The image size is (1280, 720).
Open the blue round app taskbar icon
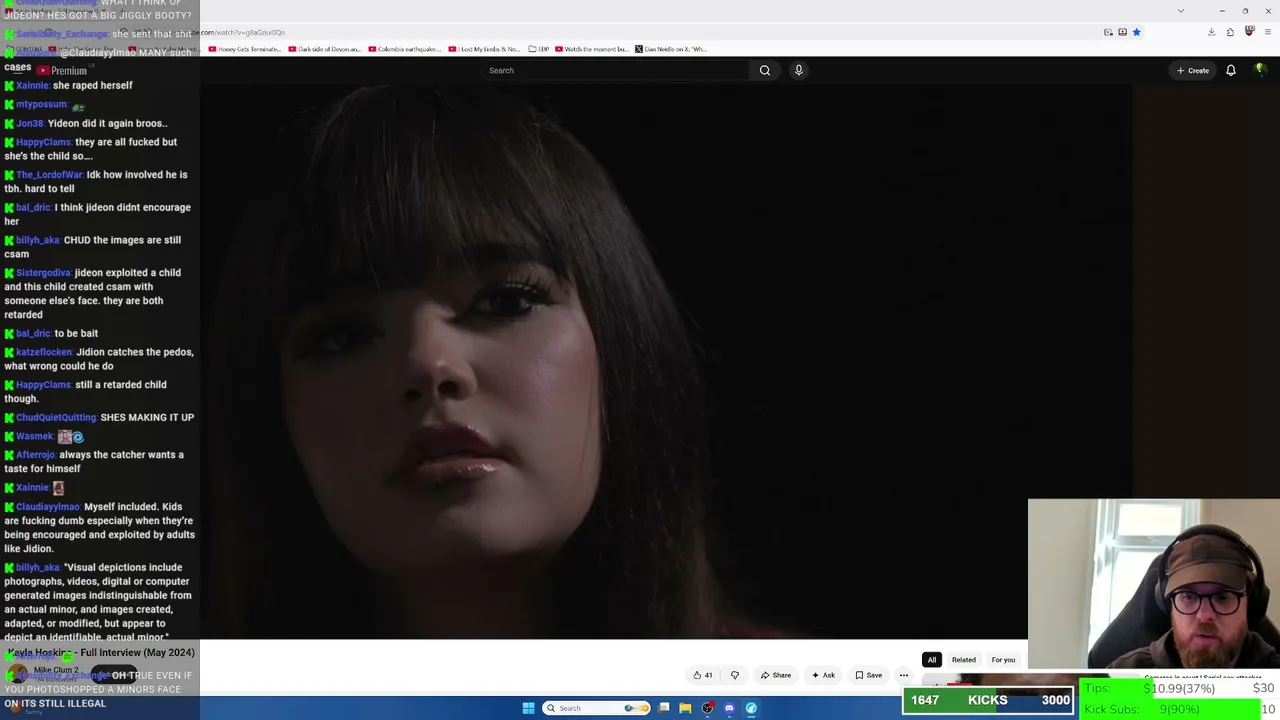(751, 708)
